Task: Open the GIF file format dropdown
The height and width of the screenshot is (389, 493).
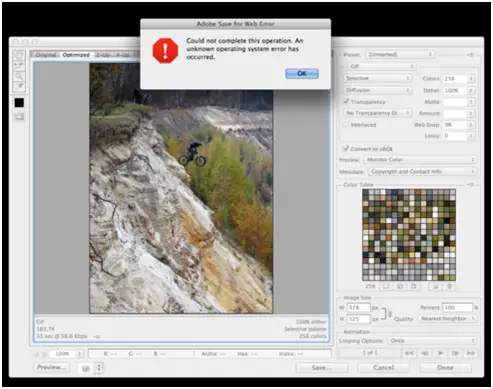Action: [x=381, y=66]
